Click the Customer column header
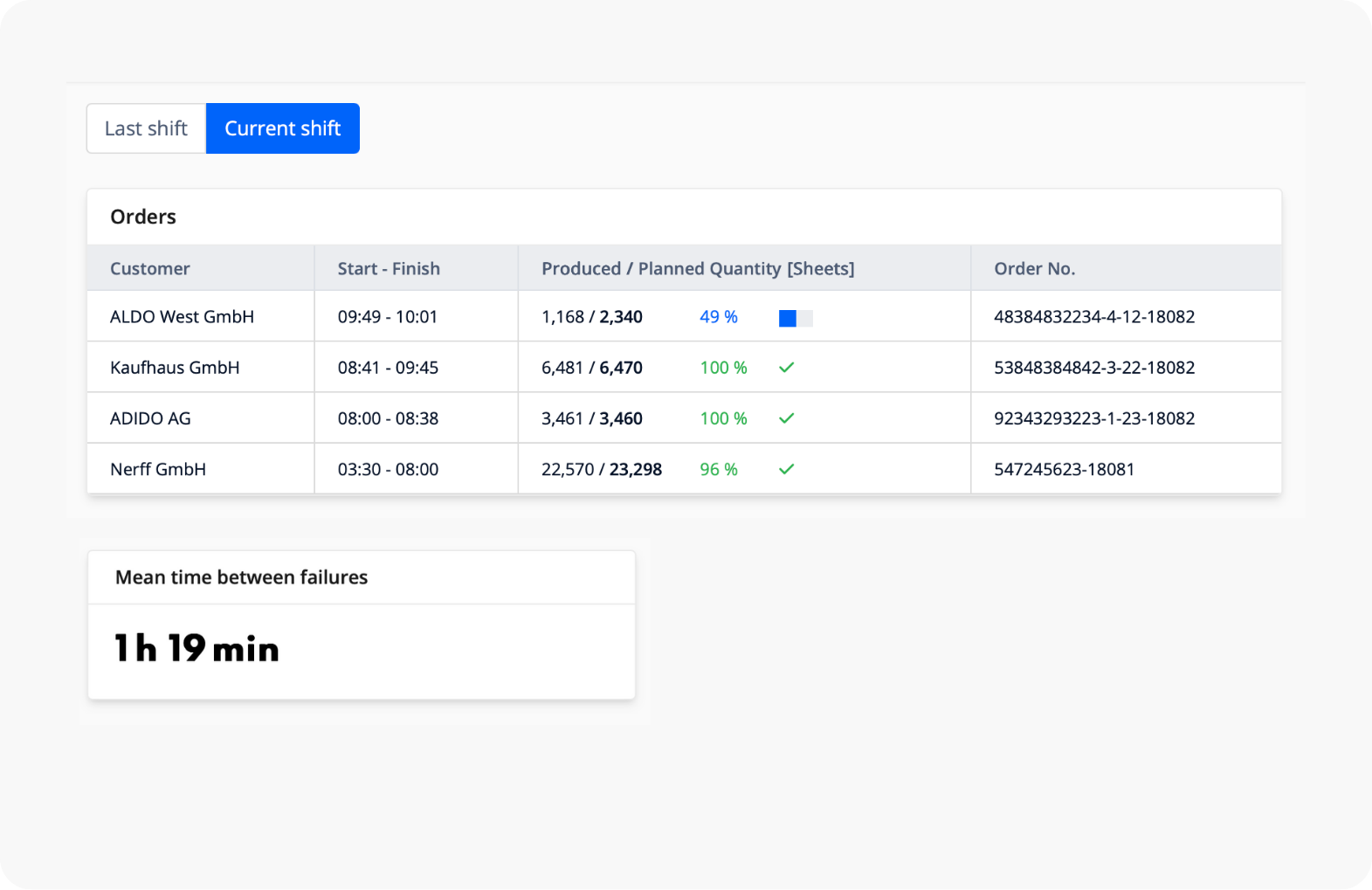The image size is (1372, 890). (150, 269)
